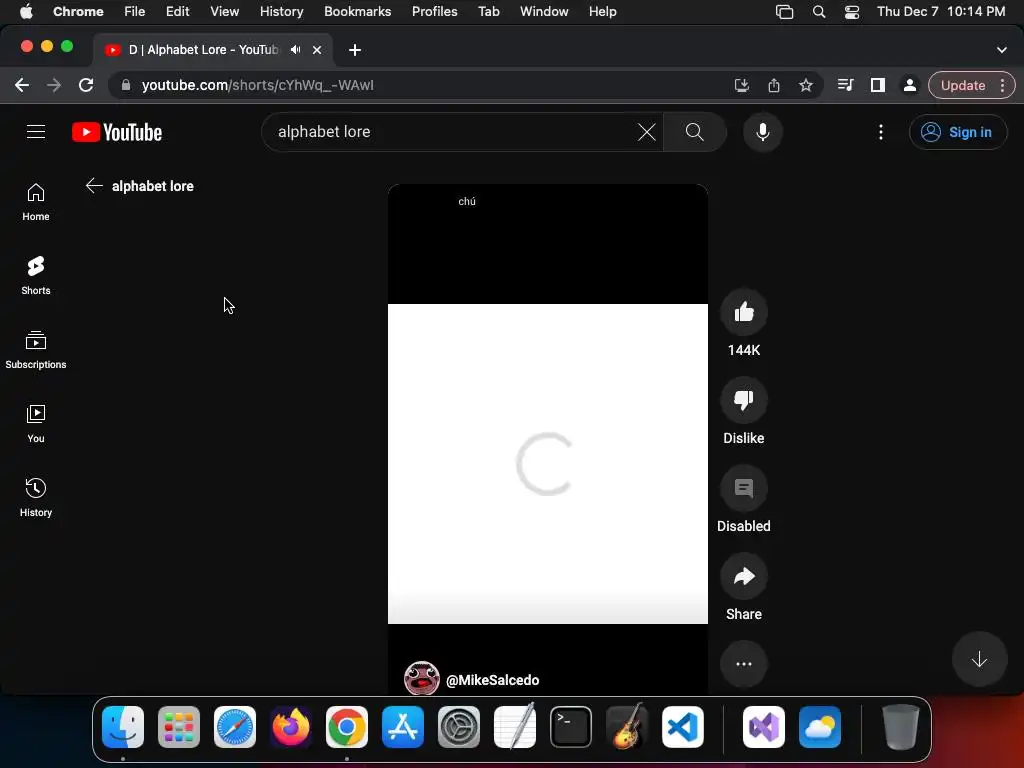
Task: Go to the YouTube logo homepage
Action: pyautogui.click(x=117, y=132)
